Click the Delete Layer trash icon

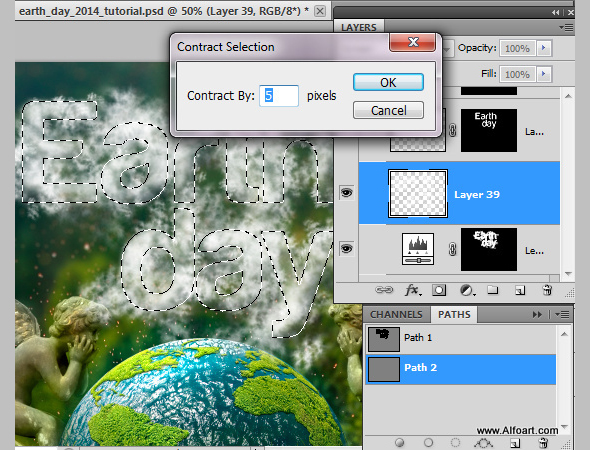pyautogui.click(x=547, y=290)
